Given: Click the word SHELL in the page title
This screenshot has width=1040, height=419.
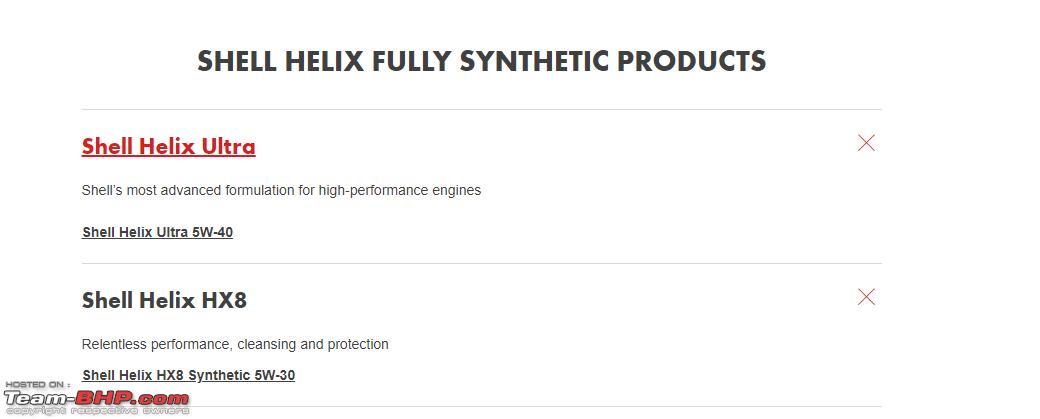Looking at the screenshot, I should pos(237,61).
